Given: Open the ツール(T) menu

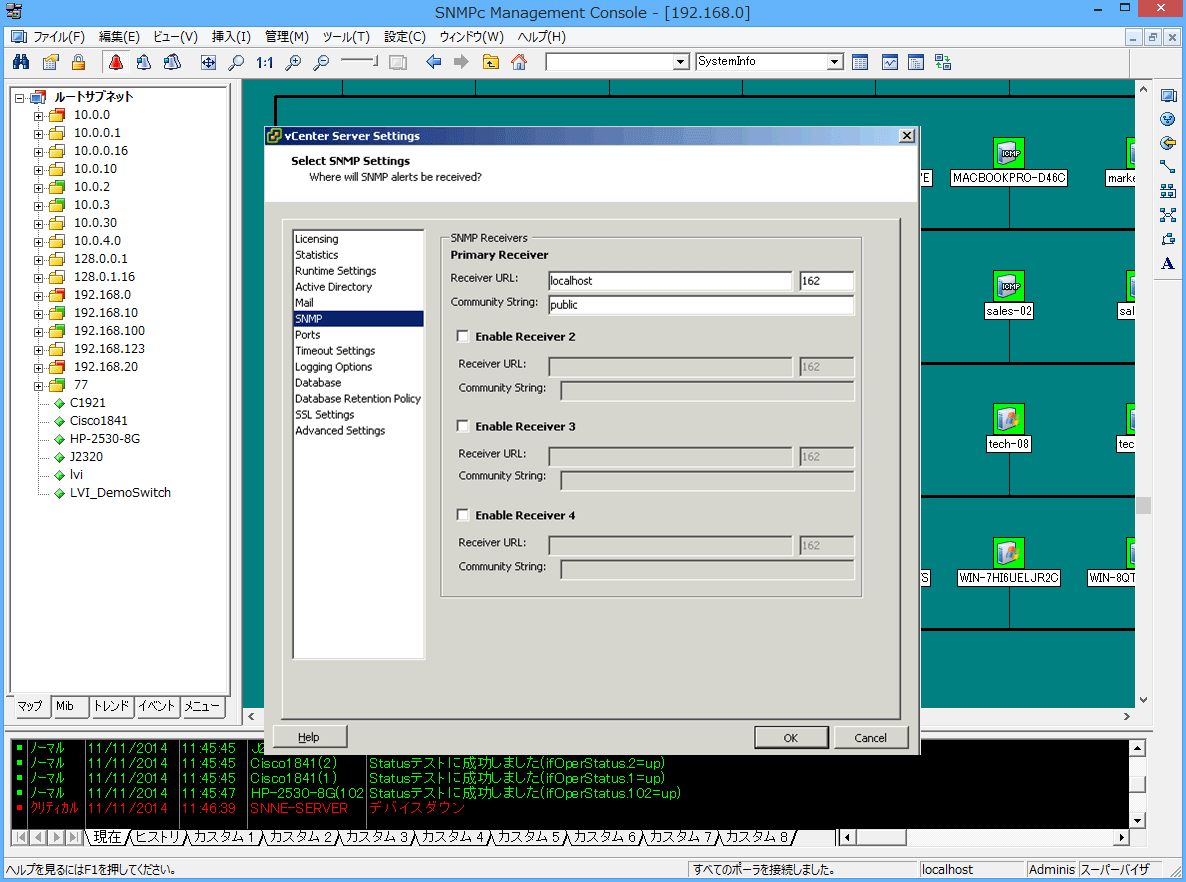Looking at the screenshot, I should tap(346, 36).
